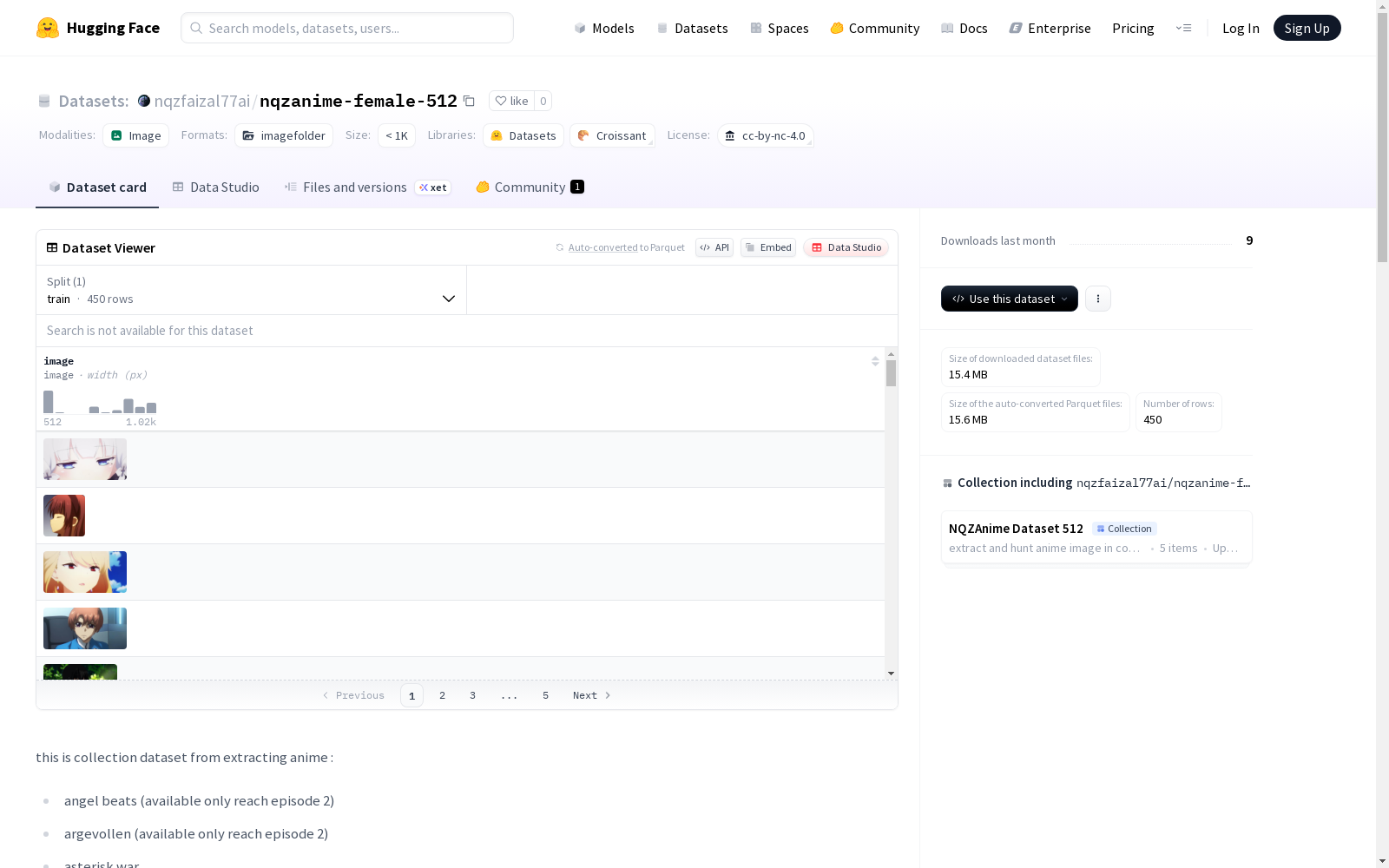
Task: Open Community in top navigation
Action: pyautogui.click(x=874, y=28)
